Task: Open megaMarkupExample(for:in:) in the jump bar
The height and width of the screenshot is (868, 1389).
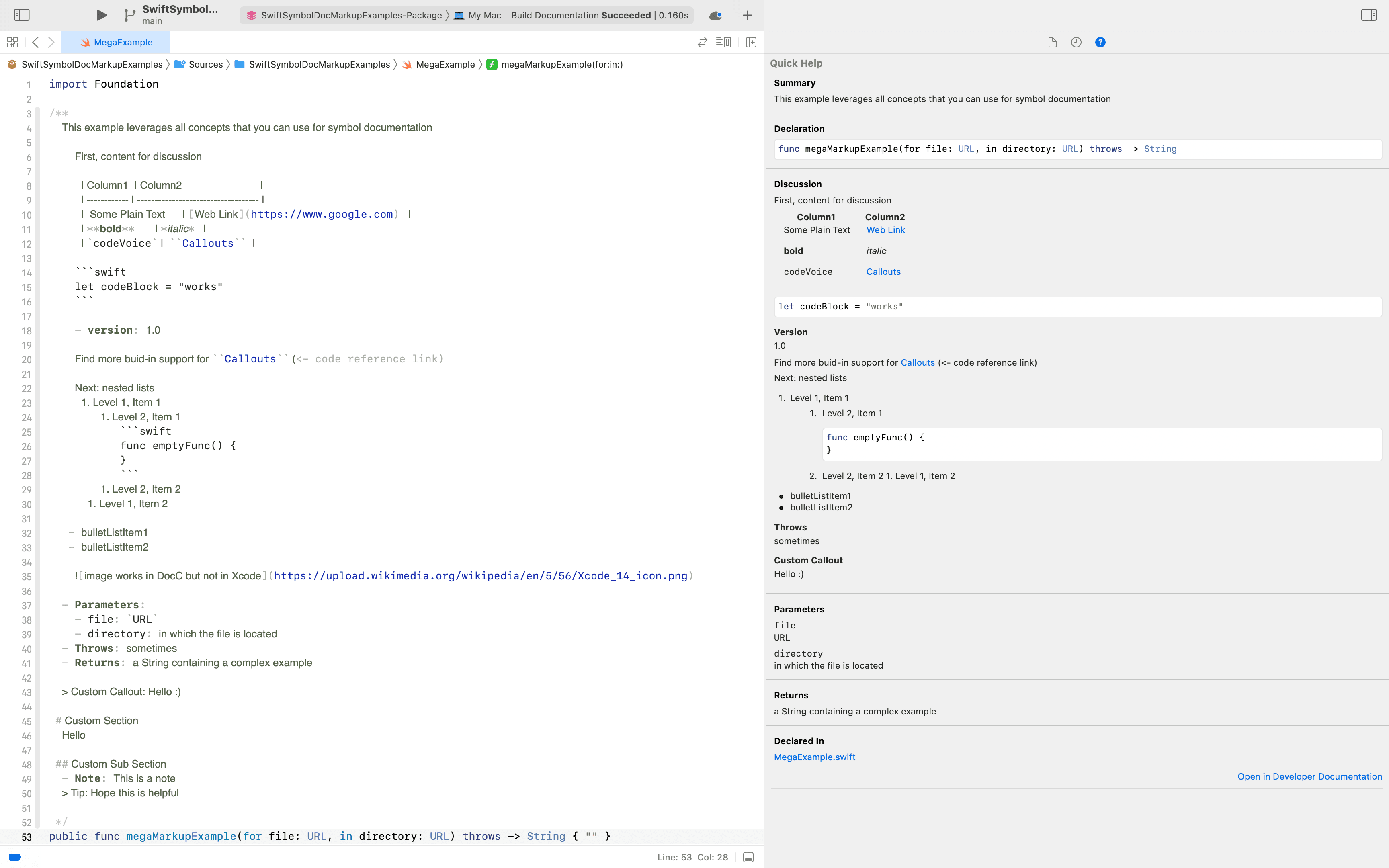Action: click(562, 64)
